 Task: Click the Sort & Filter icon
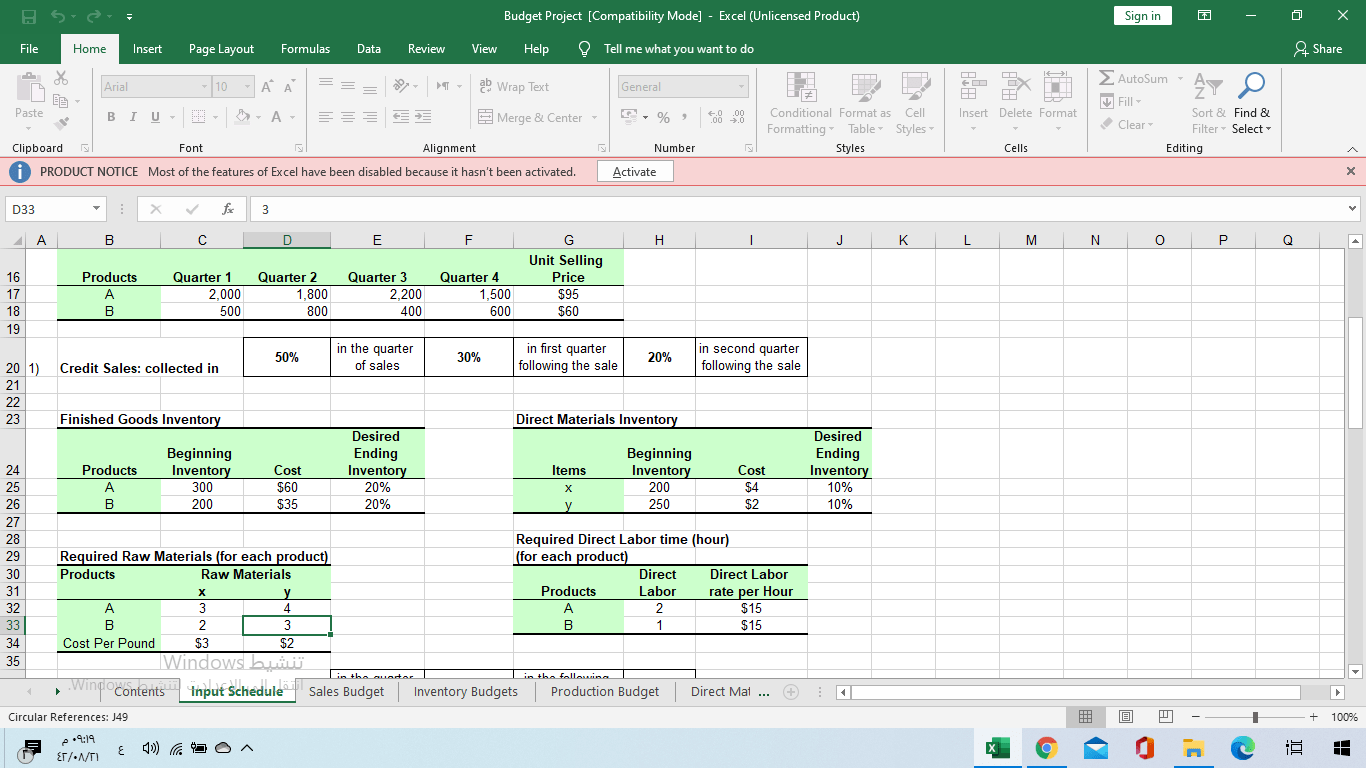[1209, 87]
